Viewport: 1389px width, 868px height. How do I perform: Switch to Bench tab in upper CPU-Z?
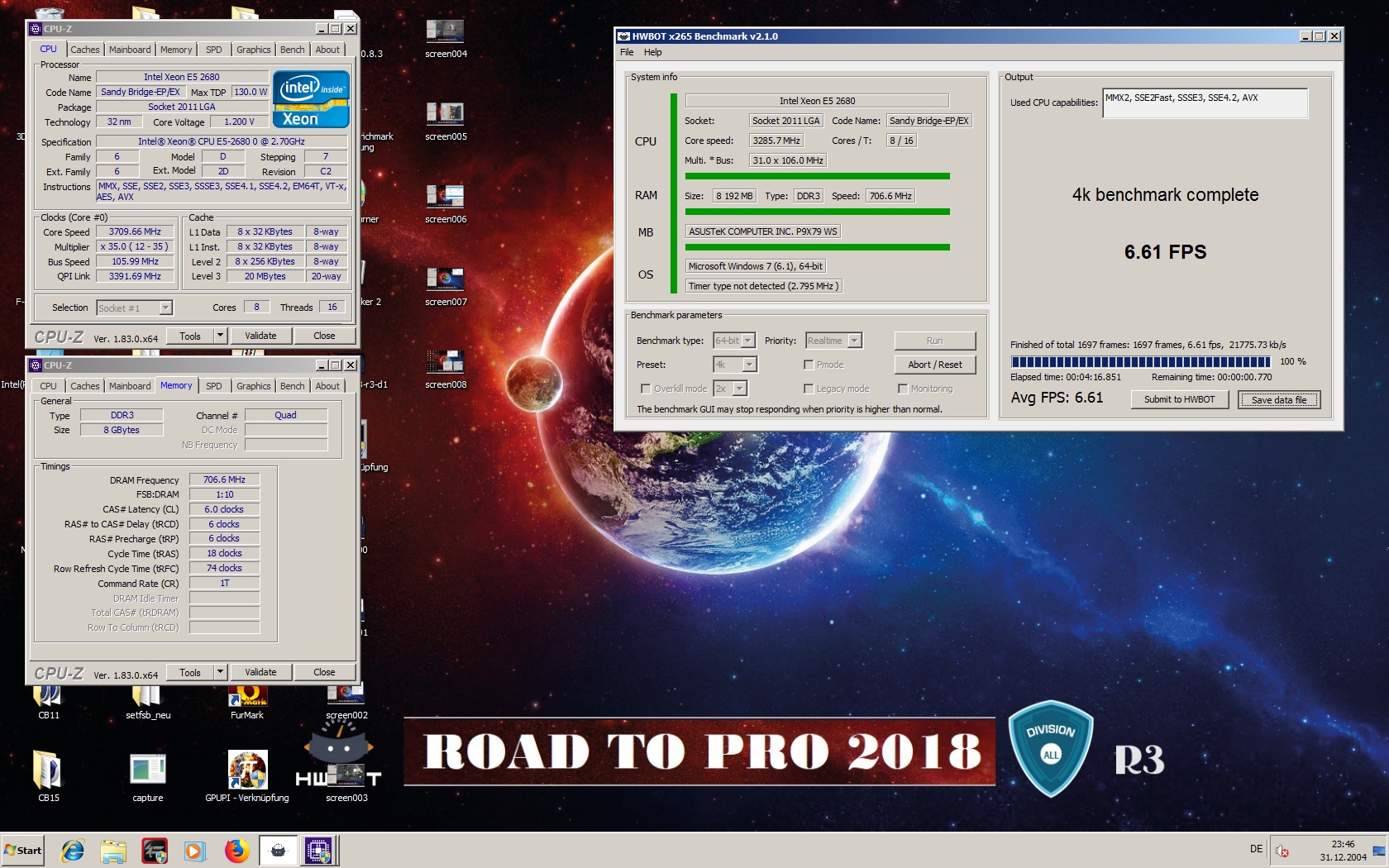pyautogui.click(x=292, y=50)
